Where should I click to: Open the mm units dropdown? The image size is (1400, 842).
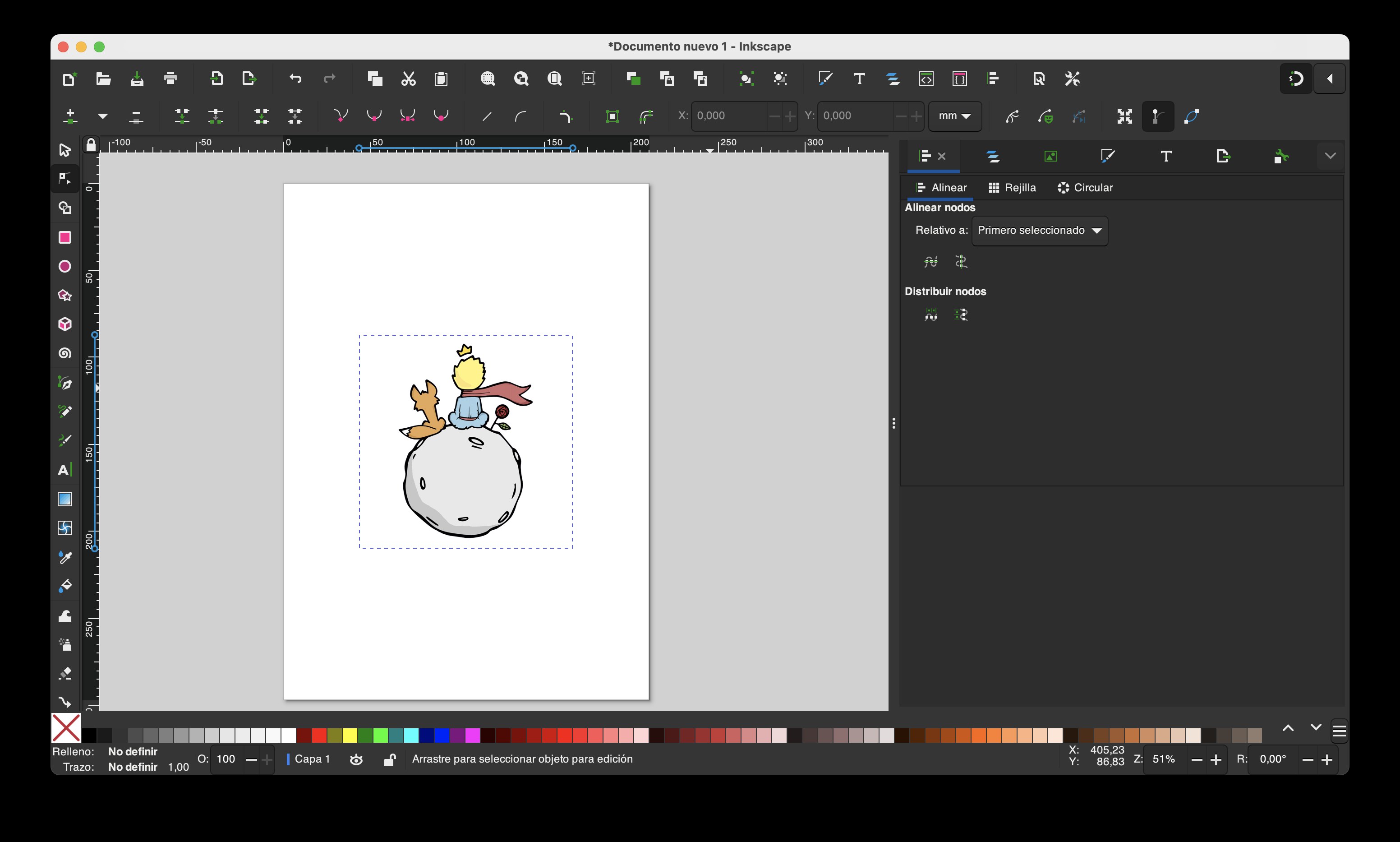955,116
